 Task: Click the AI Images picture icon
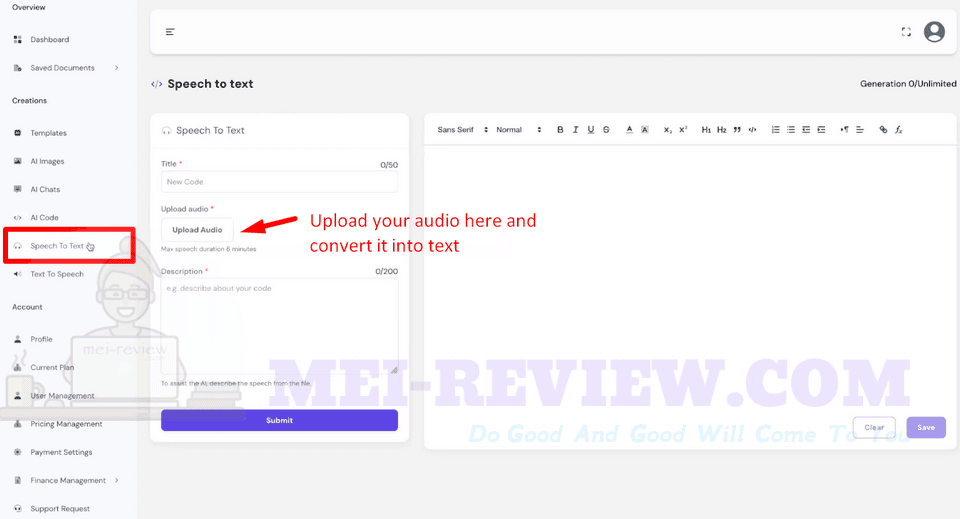(x=18, y=162)
